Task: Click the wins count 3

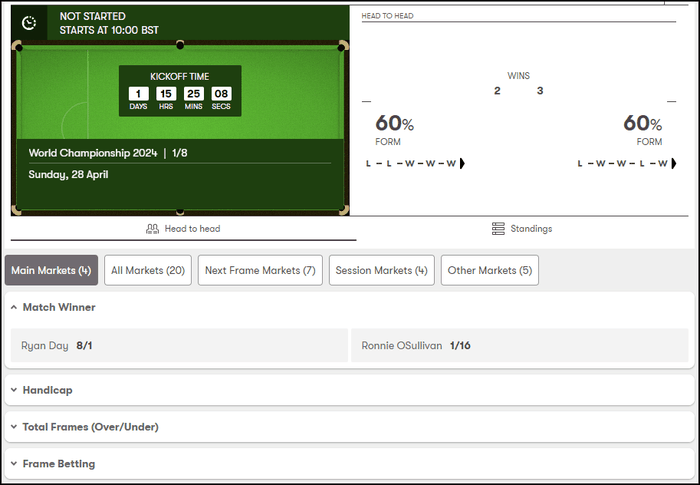Action: coord(540,91)
